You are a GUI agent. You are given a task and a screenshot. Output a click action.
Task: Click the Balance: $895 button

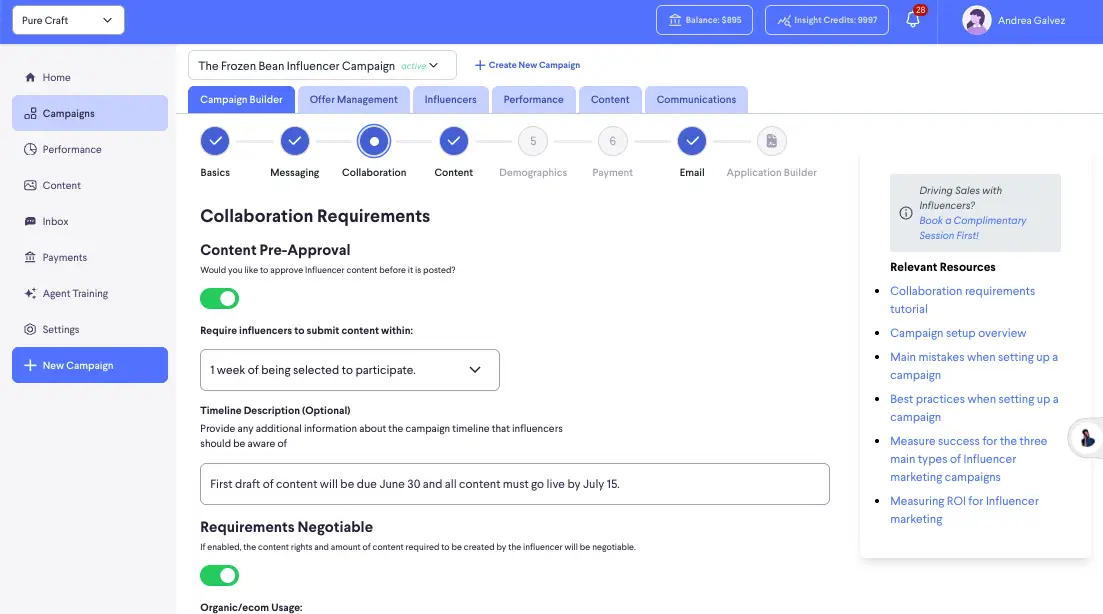tap(704, 20)
